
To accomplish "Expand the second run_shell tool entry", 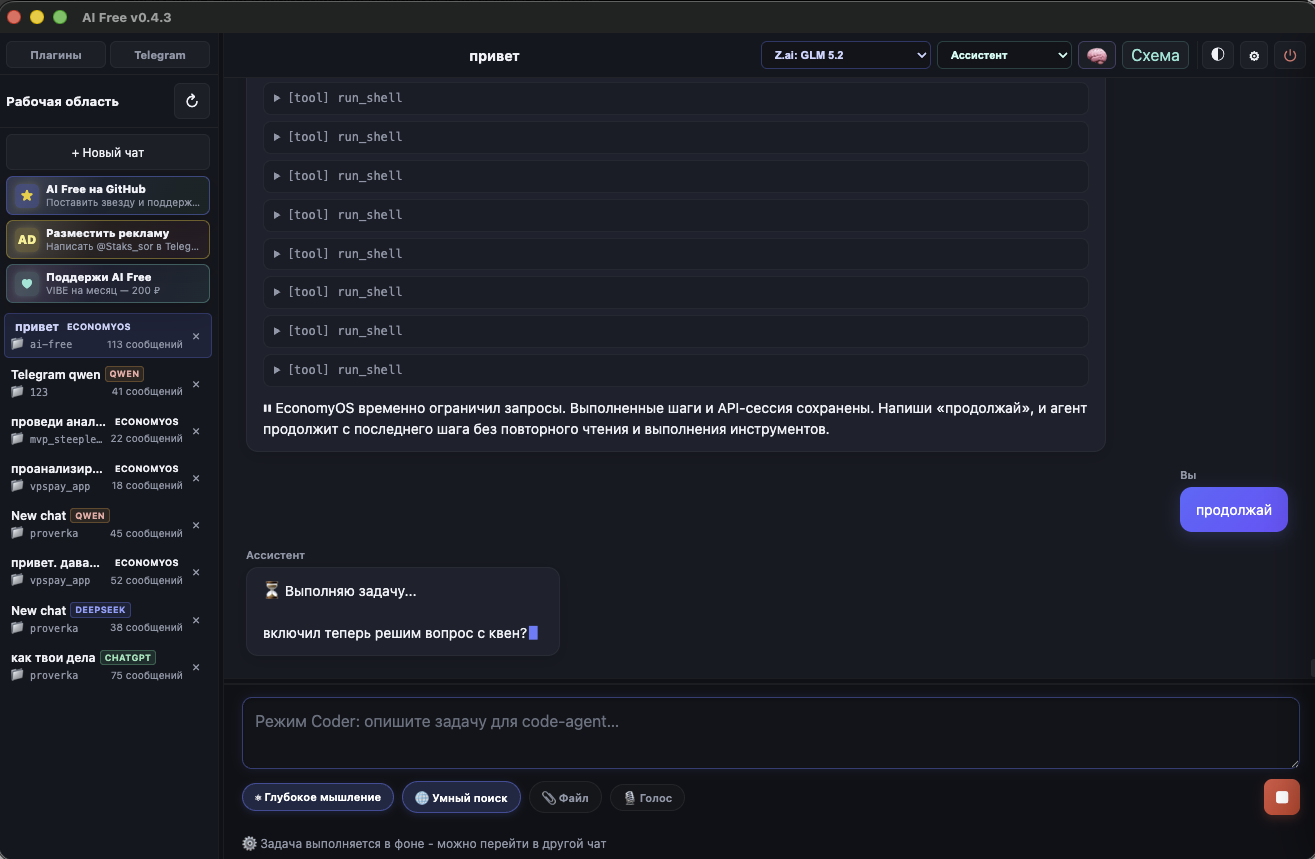I will pyautogui.click(x=676, y=137).
